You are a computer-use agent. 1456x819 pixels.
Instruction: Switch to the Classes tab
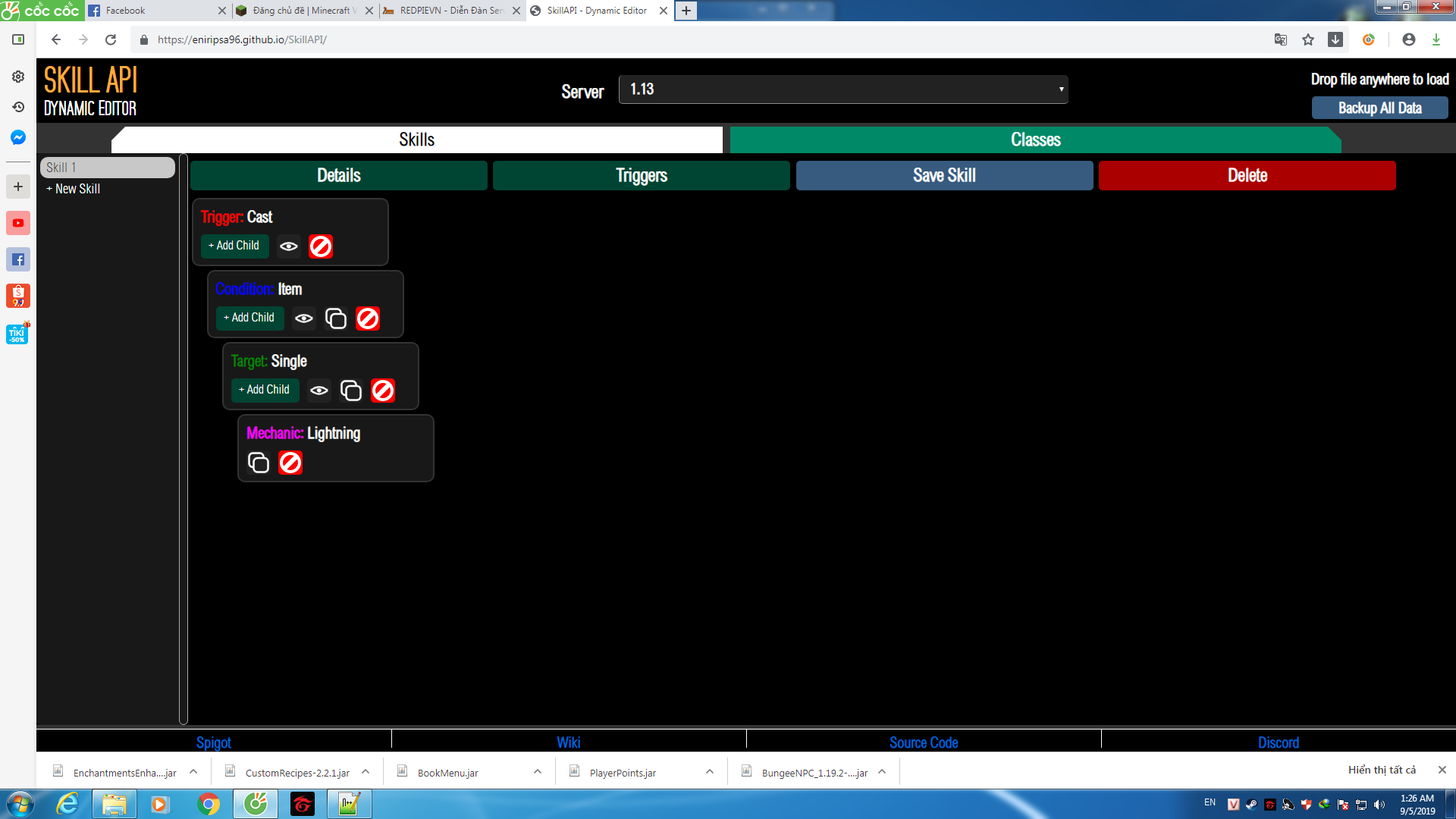point(1035,140)
